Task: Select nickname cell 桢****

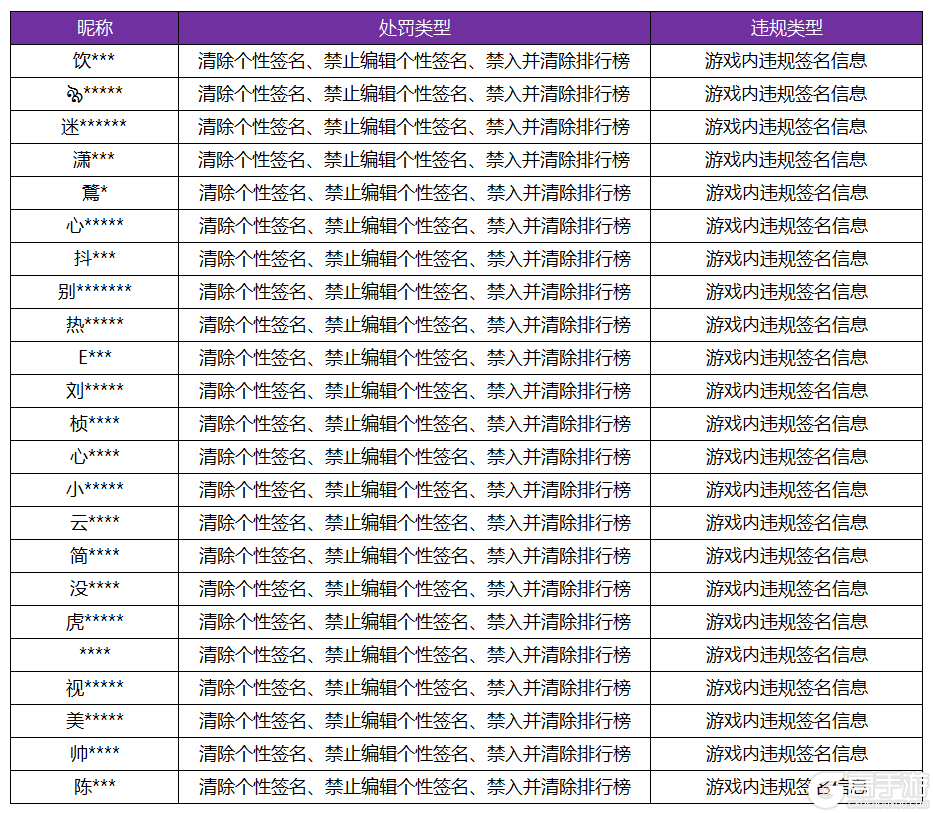Action: (x=94, y=424)
